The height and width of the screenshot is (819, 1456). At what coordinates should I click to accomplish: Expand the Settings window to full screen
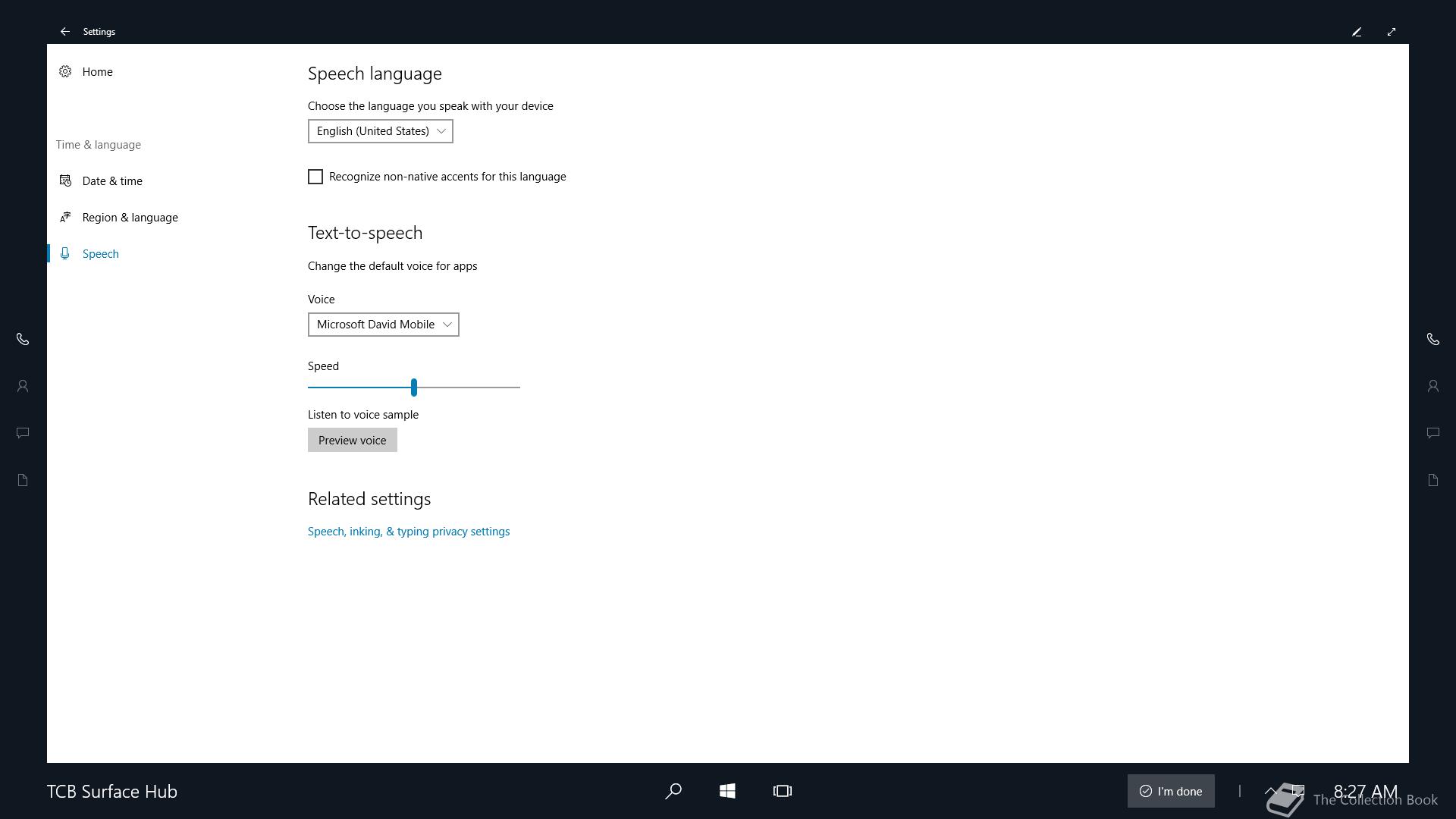point(1392,32)
